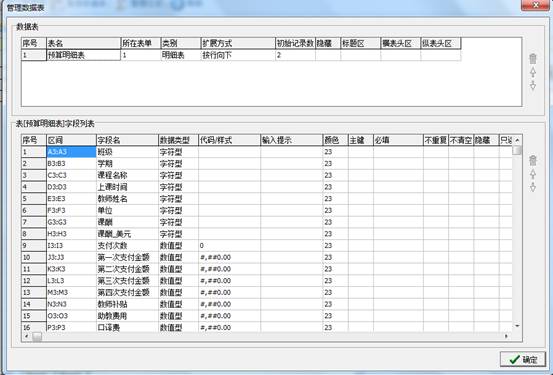Click color value 23 in 学期 row
This screenshot has height=375, width=553.
coord(335,163)
